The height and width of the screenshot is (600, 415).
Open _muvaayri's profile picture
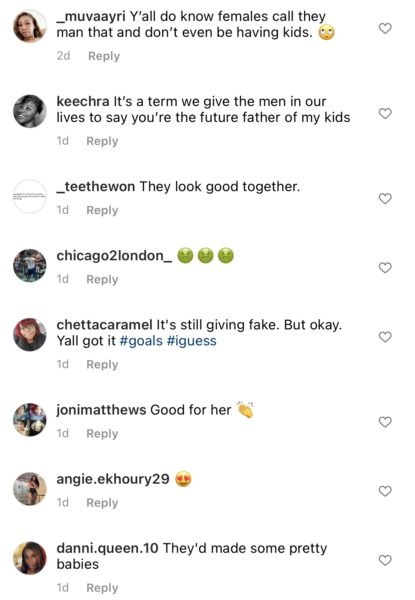tap(30, 26)
